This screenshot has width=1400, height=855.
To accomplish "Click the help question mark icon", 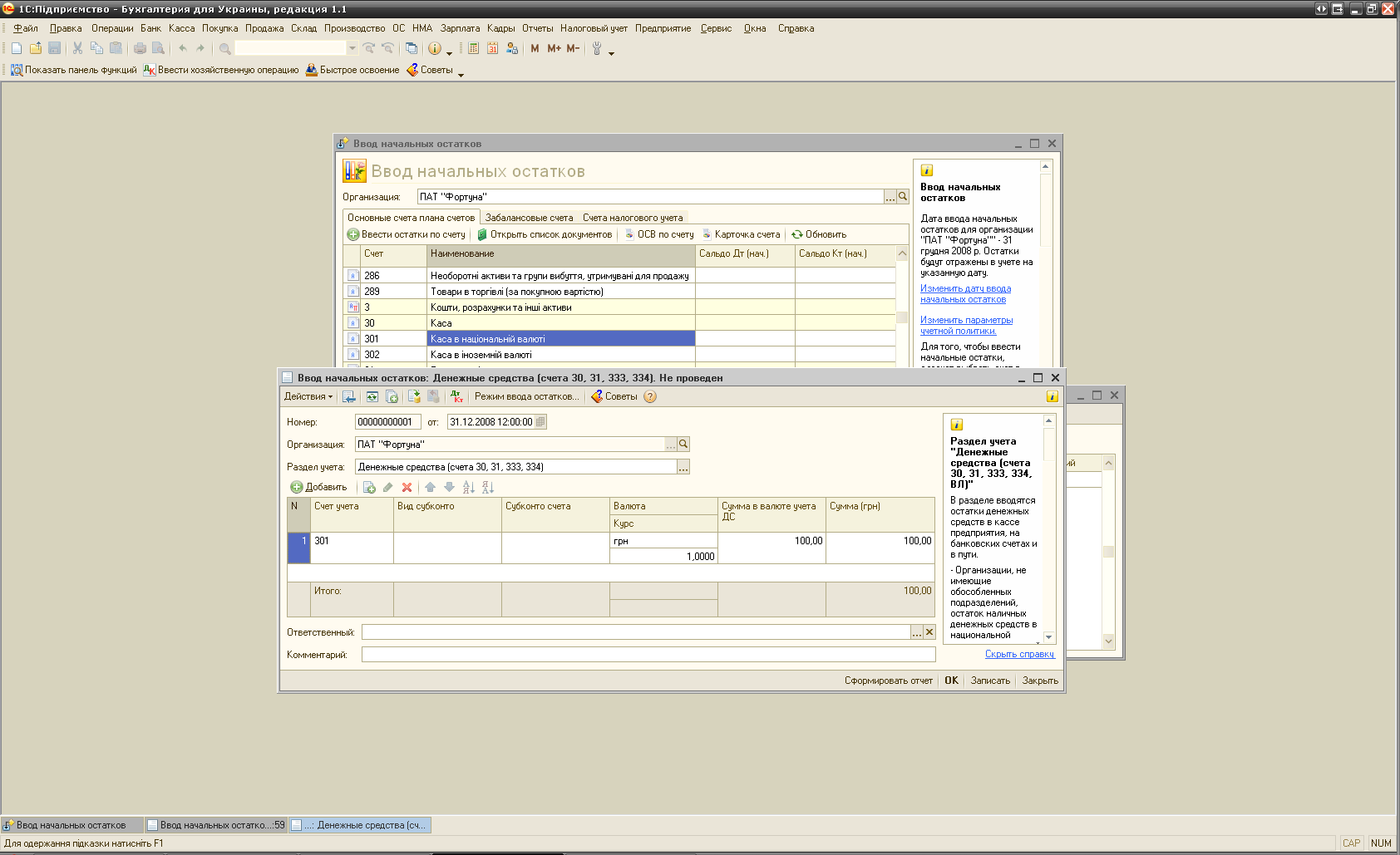I will [650, 396].
